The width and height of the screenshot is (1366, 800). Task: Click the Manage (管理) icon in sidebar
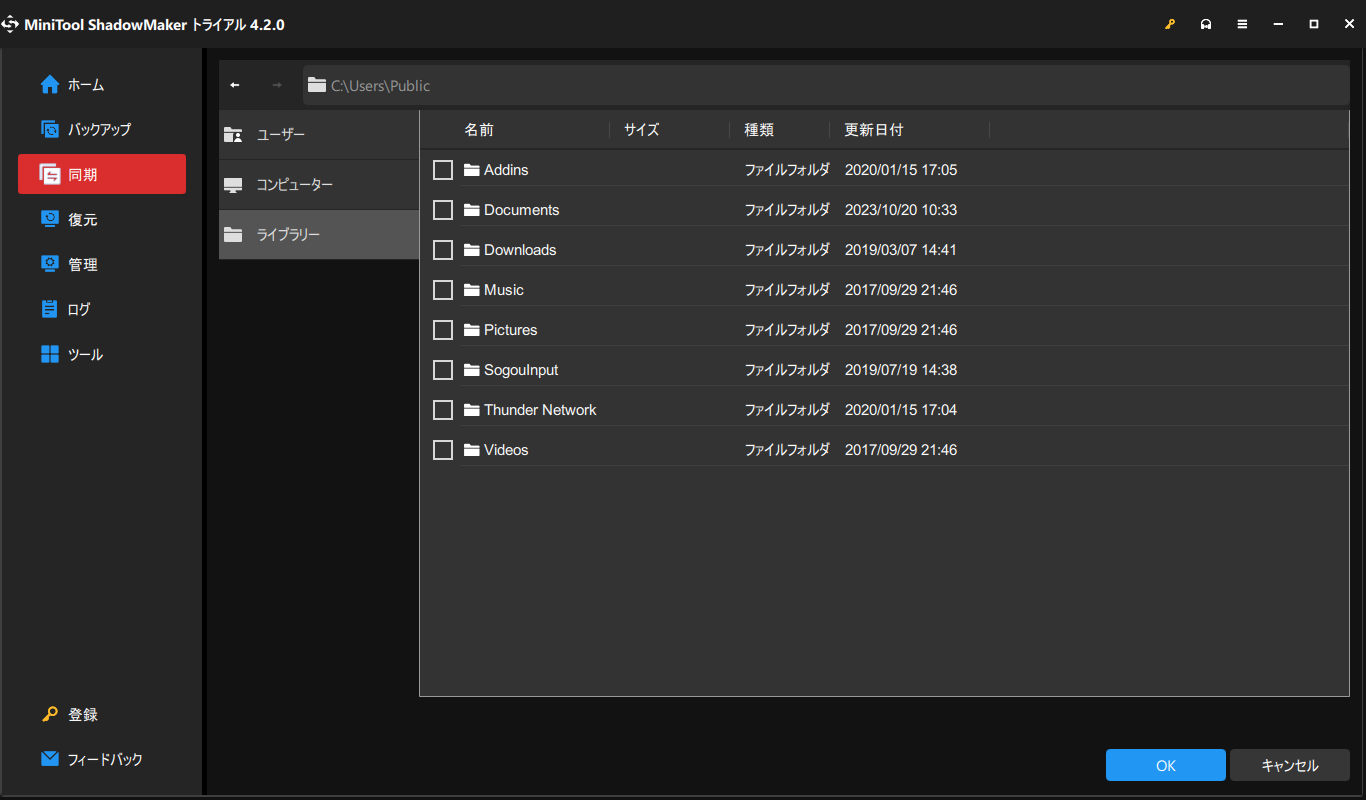(50, 264)
